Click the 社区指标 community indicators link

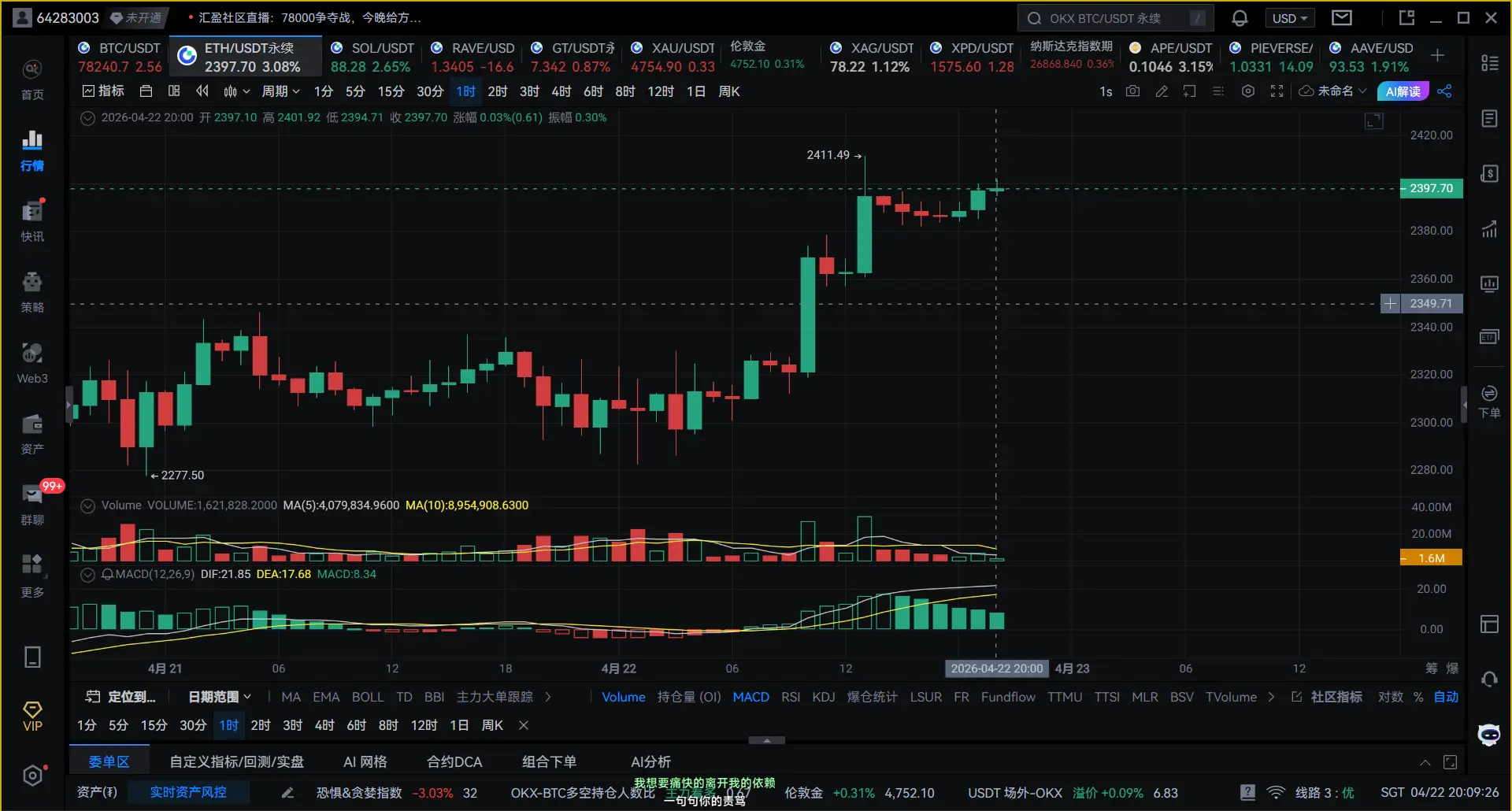(x=1327, y=697)
